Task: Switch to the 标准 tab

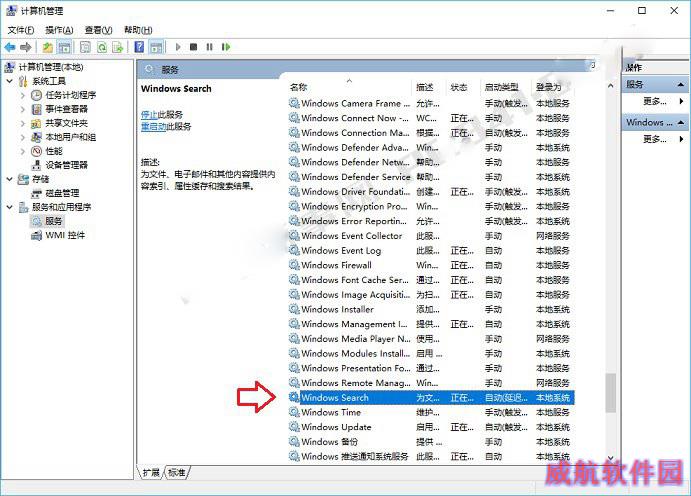Action: pyautogui.click(x=177, y=473)
